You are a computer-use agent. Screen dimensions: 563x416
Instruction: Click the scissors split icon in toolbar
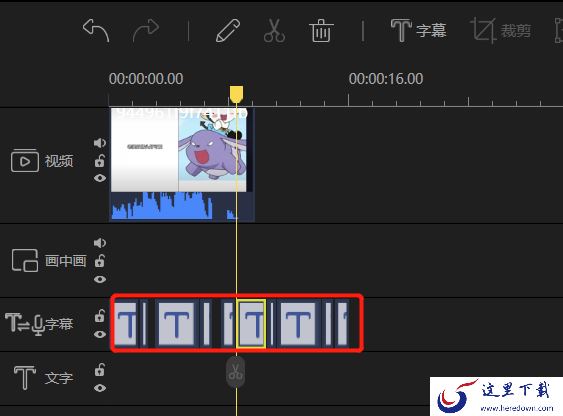click(x=275, y=31)
